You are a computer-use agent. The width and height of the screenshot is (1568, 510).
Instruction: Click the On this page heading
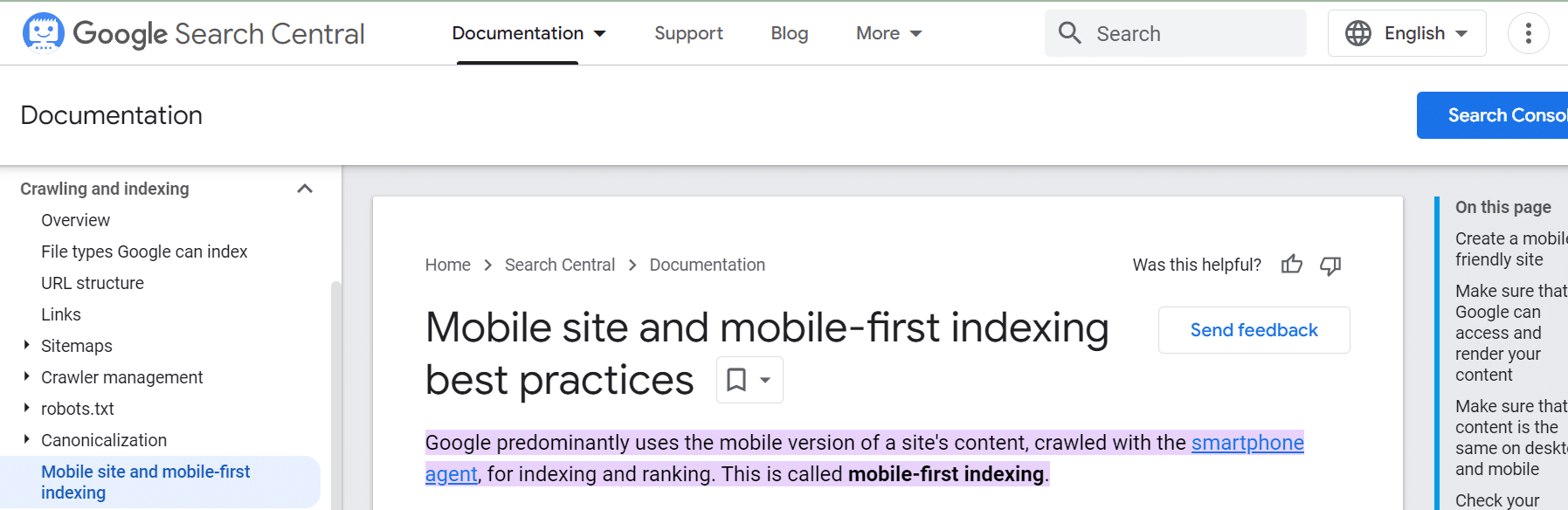pos(1503,207)
